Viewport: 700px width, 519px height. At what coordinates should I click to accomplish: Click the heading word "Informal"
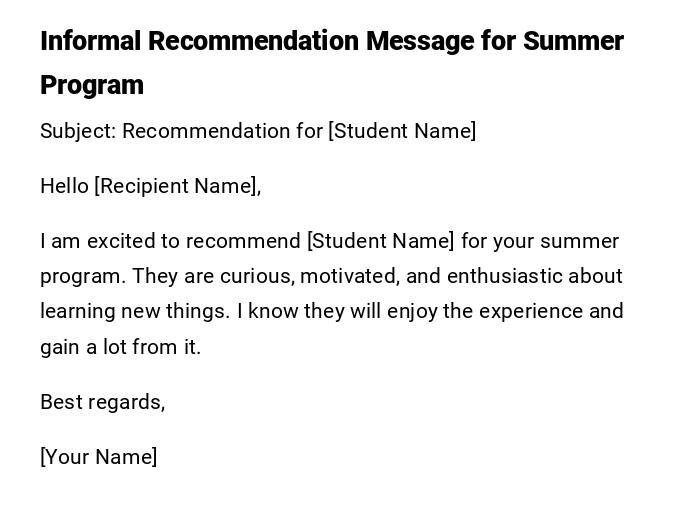91,42
